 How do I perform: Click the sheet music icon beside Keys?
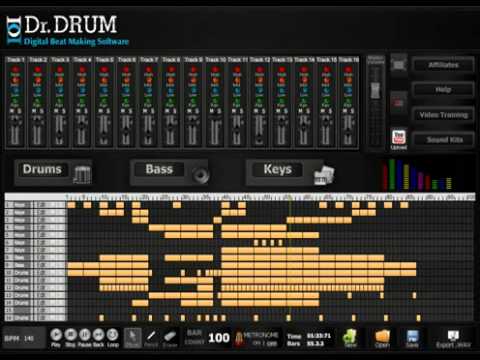pos(324,174)
